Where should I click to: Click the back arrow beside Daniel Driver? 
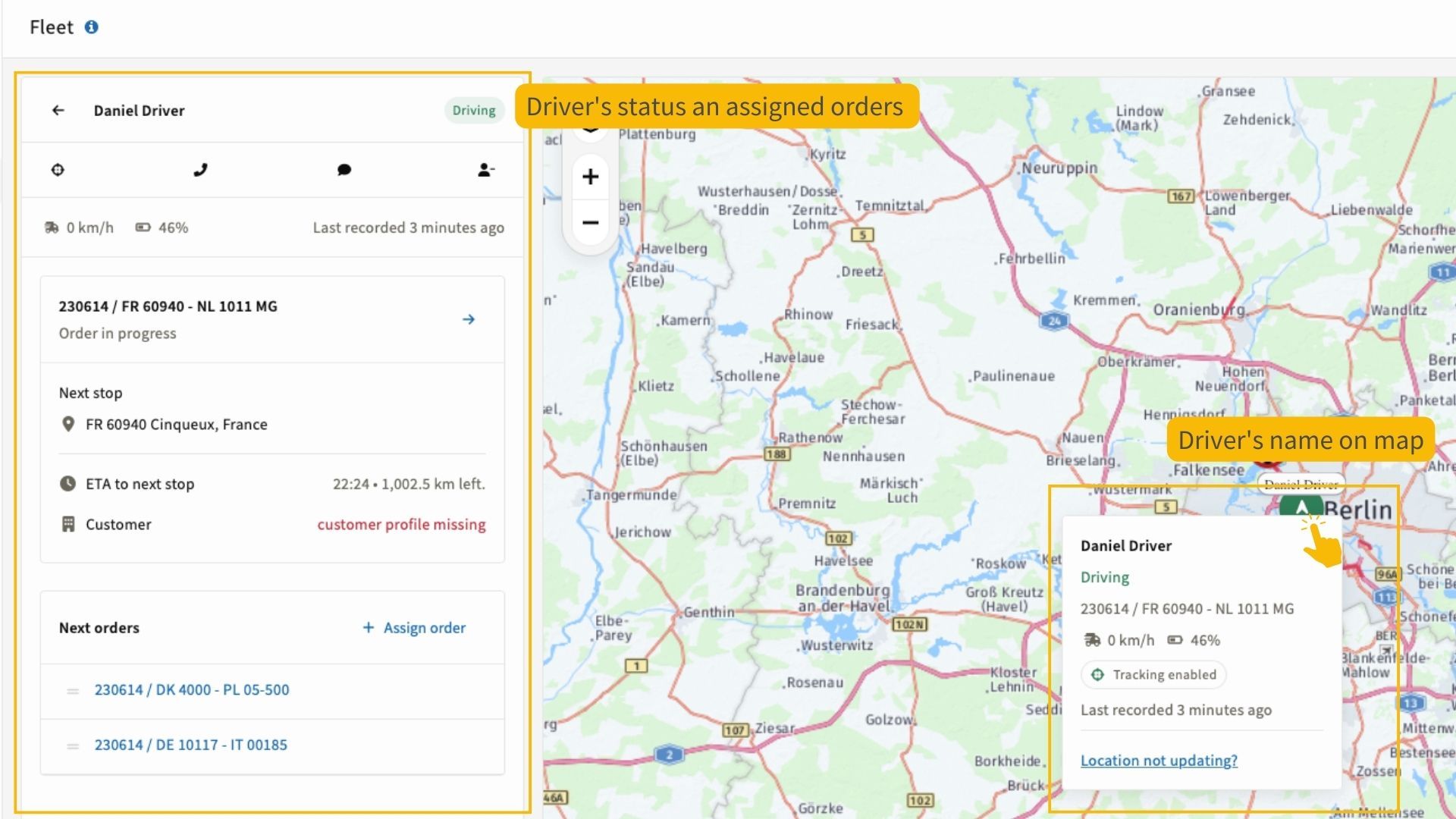pyautogui.click(x=58, y=111)
